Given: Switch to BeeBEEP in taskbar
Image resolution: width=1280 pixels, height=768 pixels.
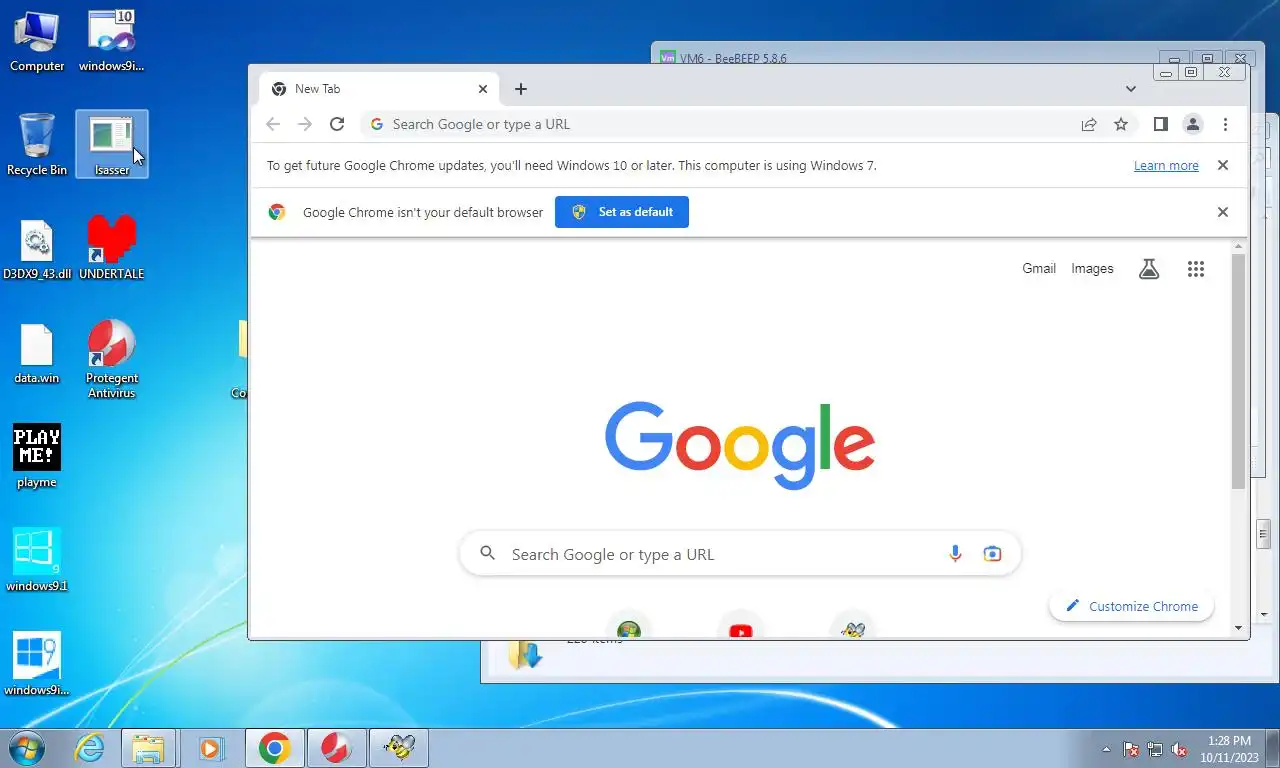Looking at the screenshot, I should click(x=399, y=748).
